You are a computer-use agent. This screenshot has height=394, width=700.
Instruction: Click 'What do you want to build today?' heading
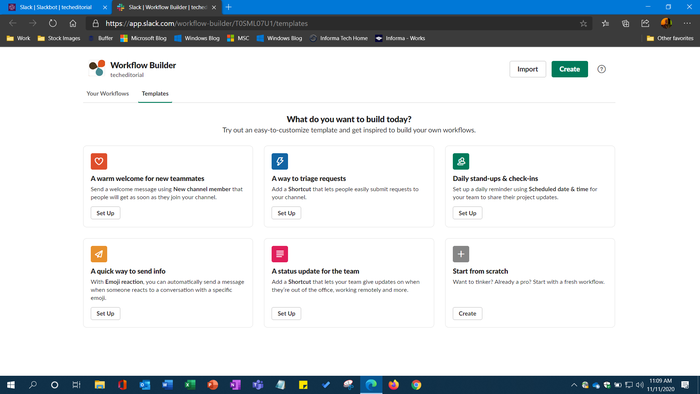point(349,119)
